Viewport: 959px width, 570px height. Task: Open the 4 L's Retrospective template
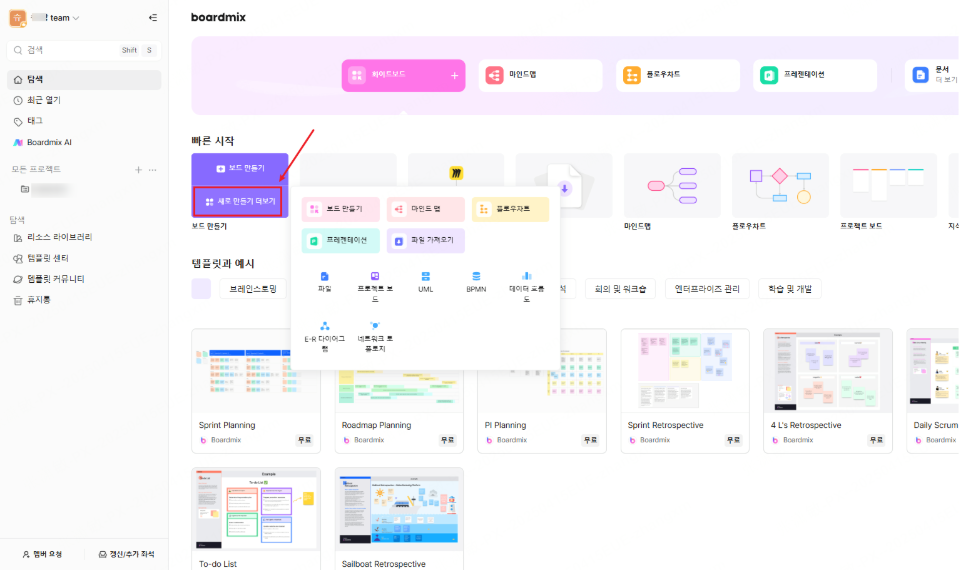coord(828,391)
